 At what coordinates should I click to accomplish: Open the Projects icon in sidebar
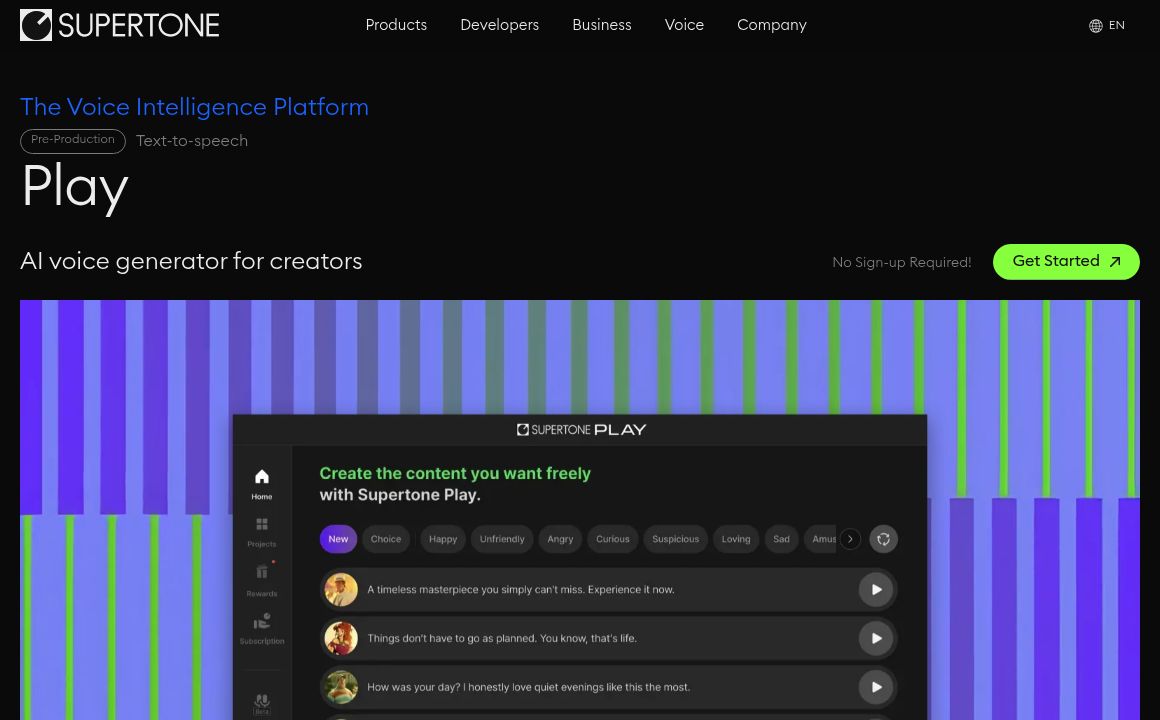tap(262, 525)
